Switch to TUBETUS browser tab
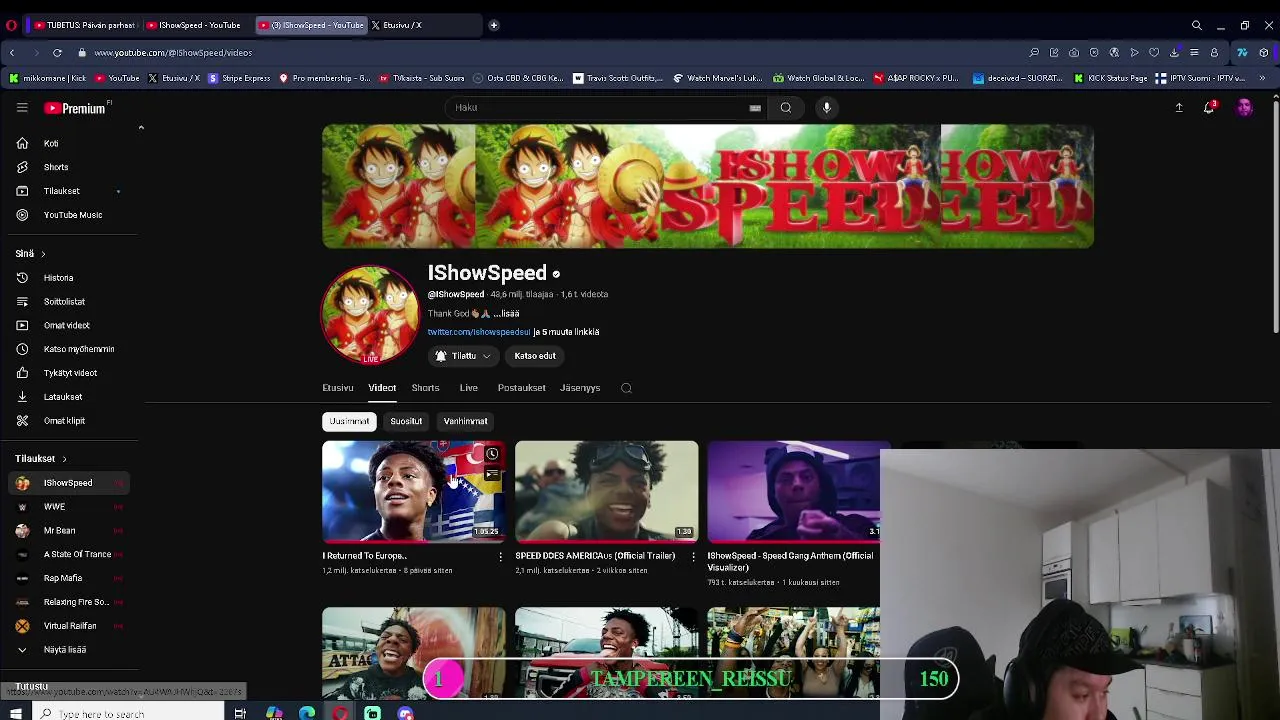This screenshot has height=720, width=1280. click(x=85, y=25)
